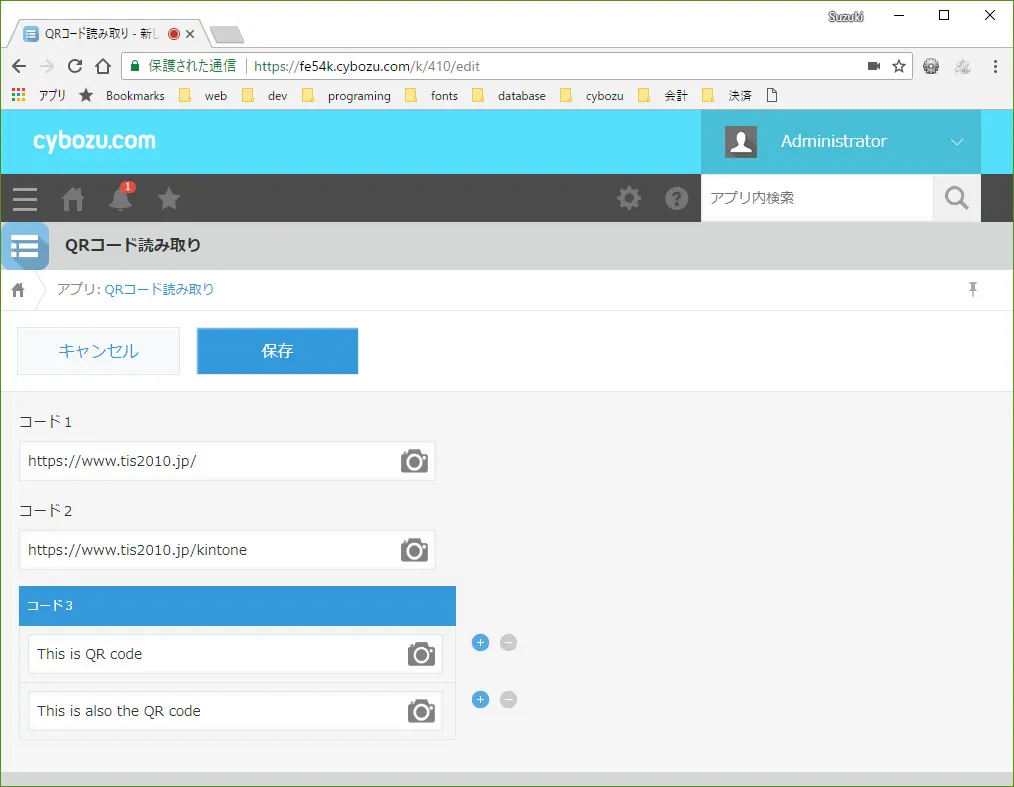1014x787 pixels.
Task: Open the QRコード読み取り breadcrumb link
Action: [x=159, y=290]
